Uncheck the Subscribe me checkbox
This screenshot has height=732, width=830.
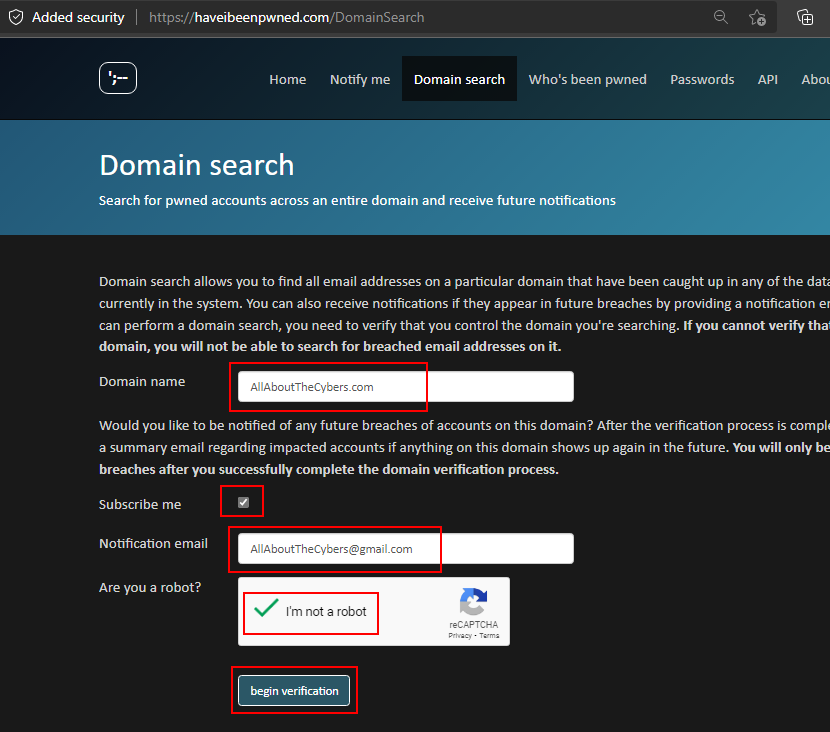pos(243,502)
